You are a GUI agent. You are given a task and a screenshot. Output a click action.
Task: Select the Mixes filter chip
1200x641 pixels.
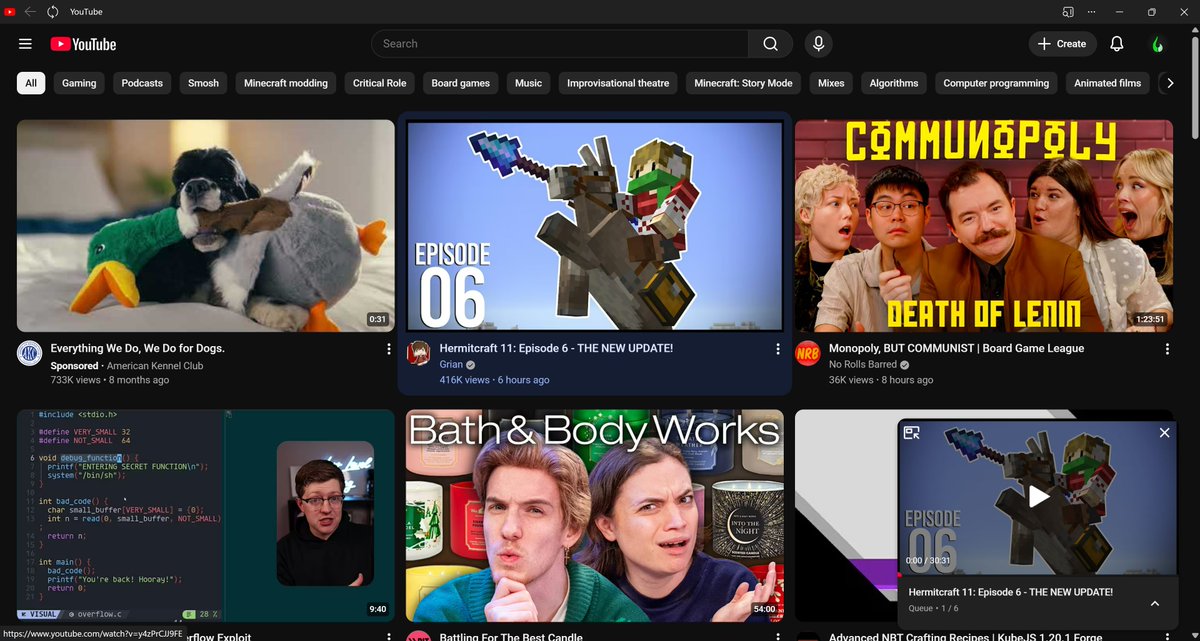(x=831, y=83)
